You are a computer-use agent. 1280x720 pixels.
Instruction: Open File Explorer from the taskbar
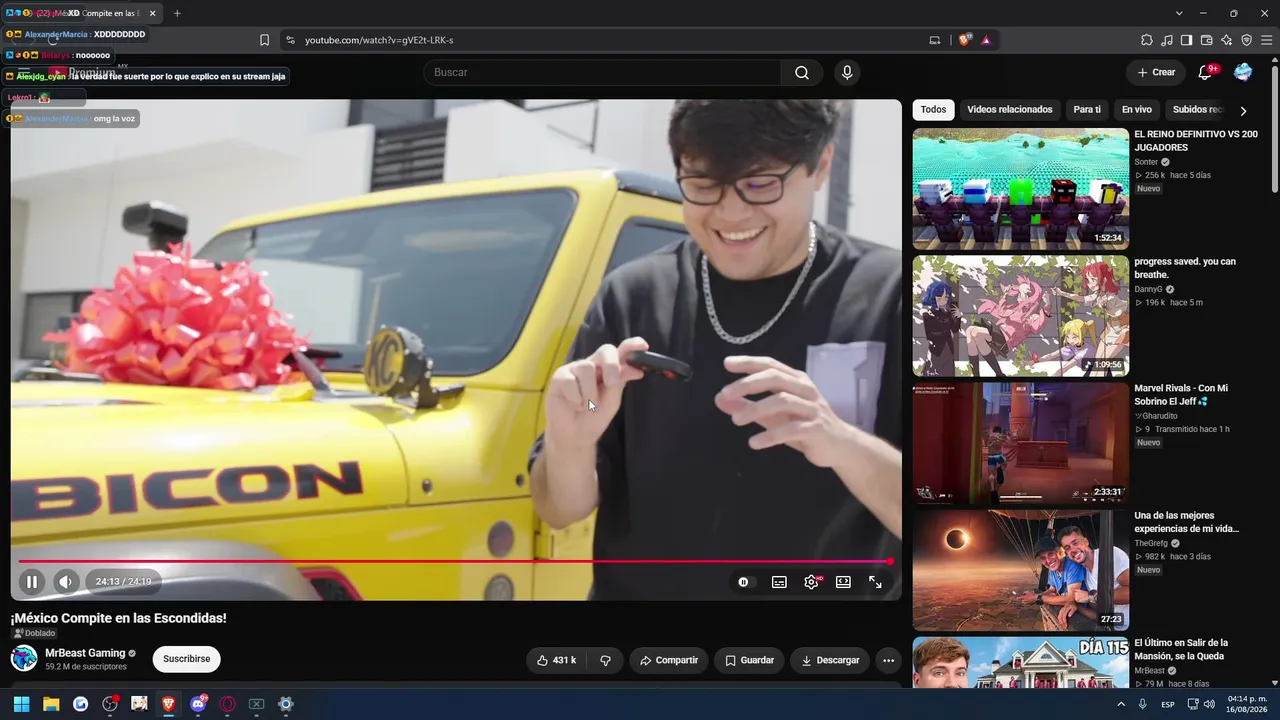pyautogui.click(x=51, y=704)
